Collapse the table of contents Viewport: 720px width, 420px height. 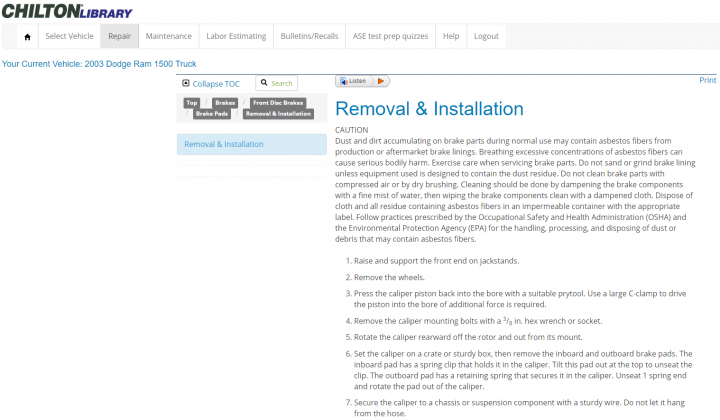click(x=215, y=84)
